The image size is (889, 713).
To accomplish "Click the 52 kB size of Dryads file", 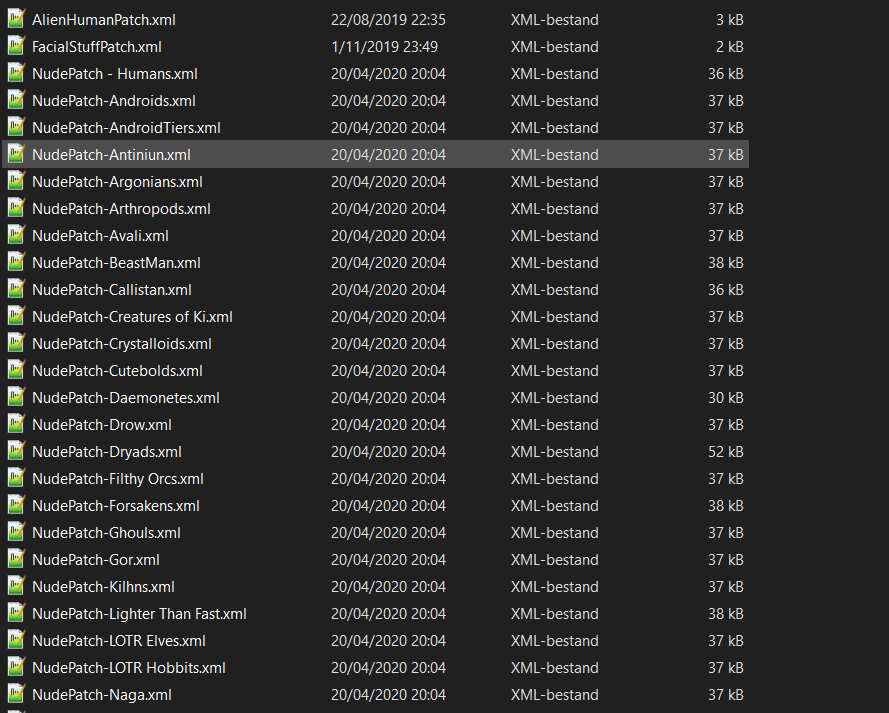I will [726, 452].
